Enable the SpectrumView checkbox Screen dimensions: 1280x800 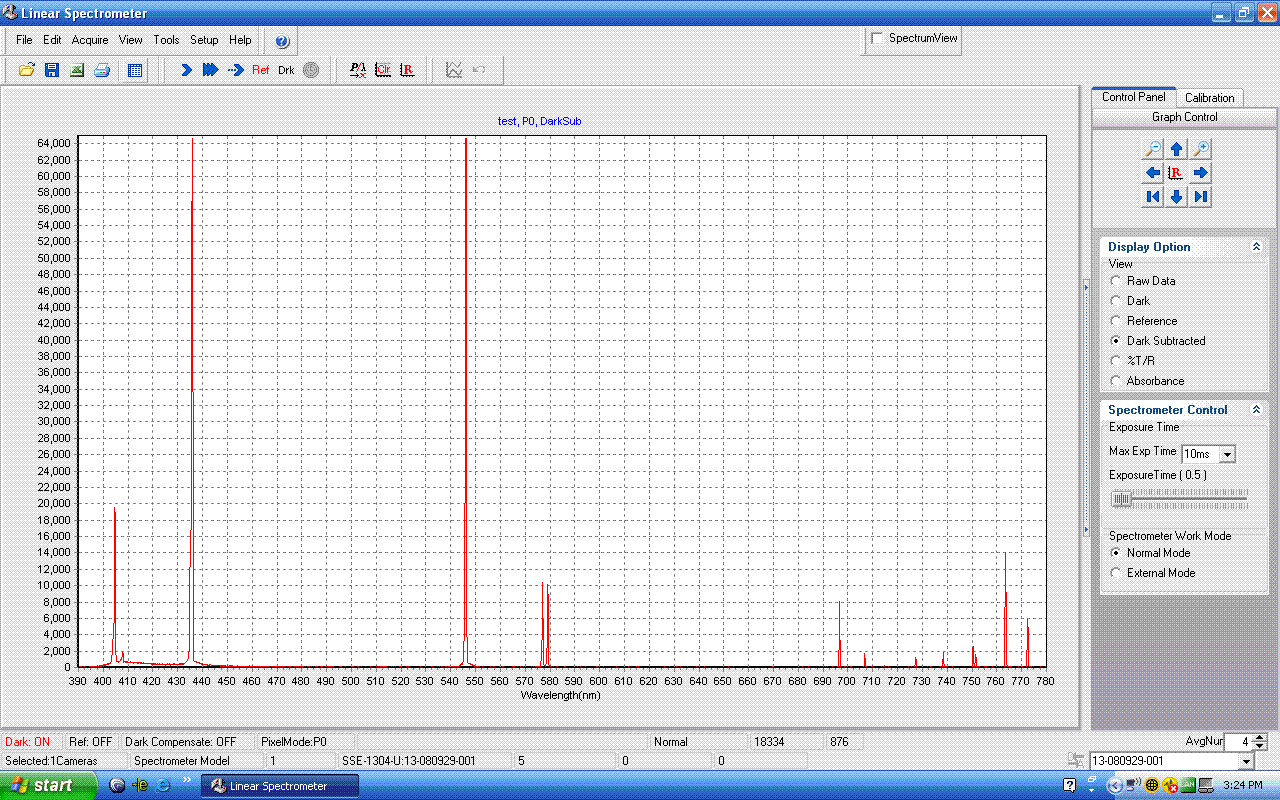coord(878,38)
